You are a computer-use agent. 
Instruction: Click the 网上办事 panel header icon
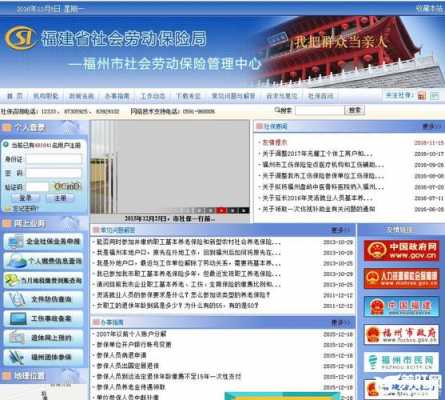point(7,224)
